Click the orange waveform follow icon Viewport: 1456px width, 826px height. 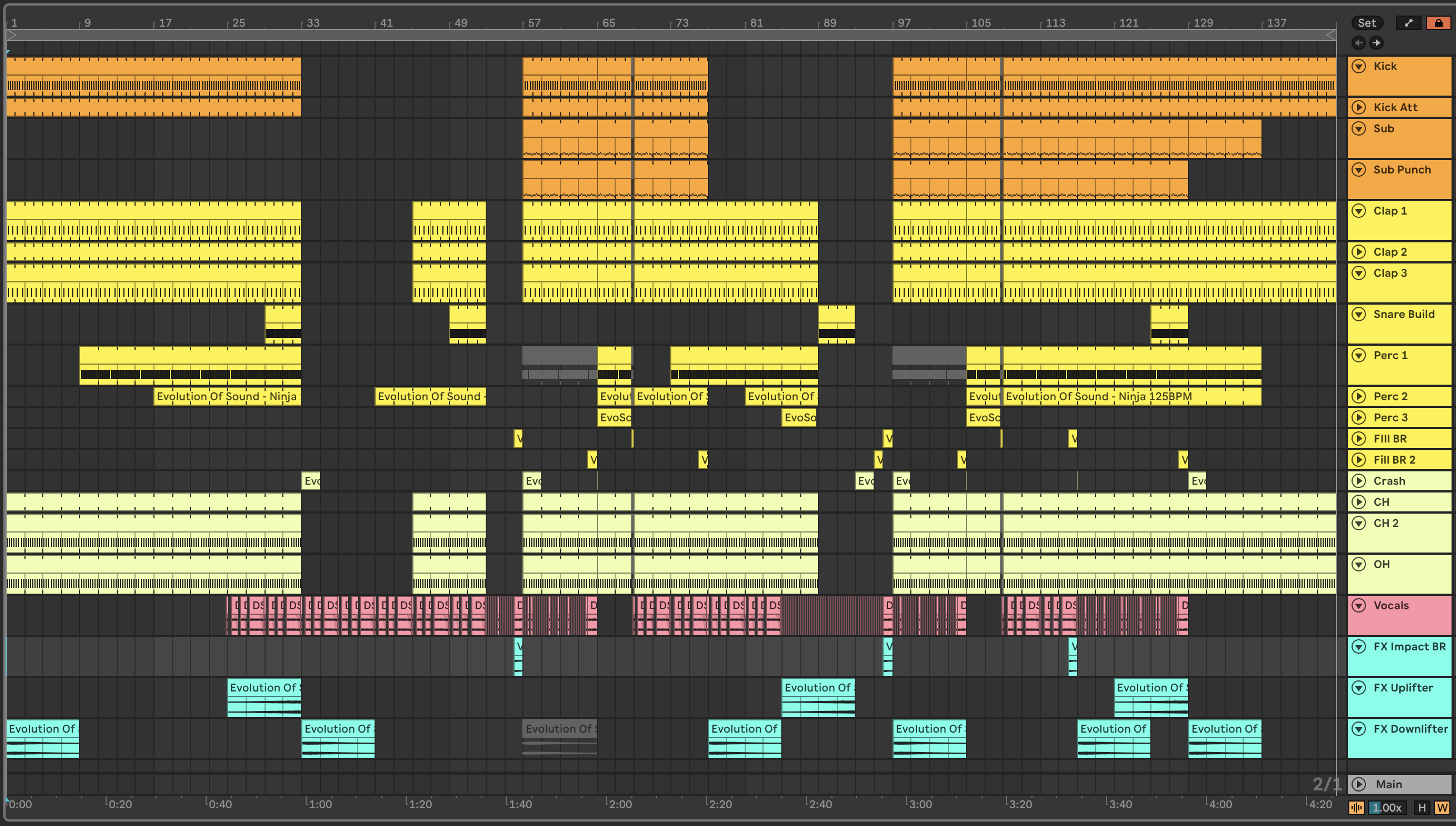[1356, 807]
